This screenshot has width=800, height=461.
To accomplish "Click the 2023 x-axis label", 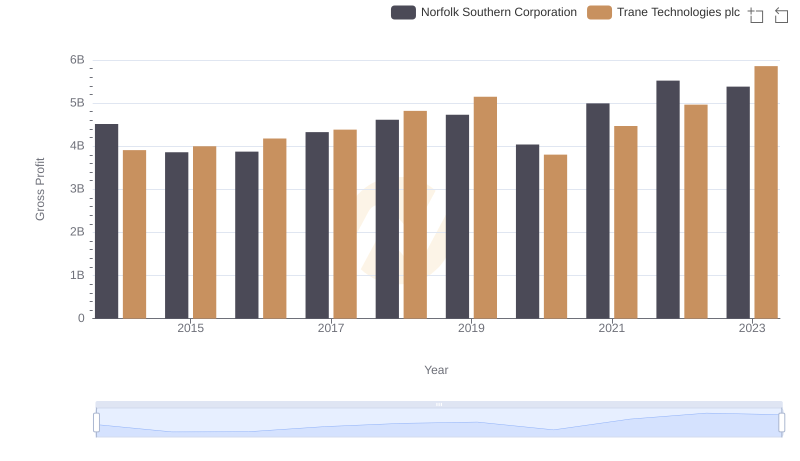I will click(x=752, y=328).
